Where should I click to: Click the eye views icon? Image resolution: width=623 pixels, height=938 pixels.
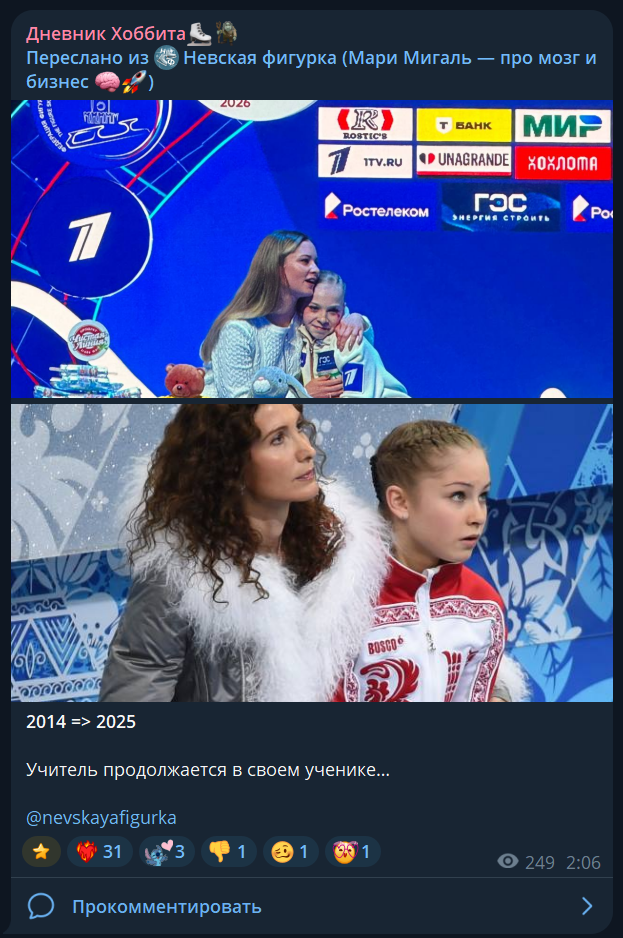(x=507, y=861)
